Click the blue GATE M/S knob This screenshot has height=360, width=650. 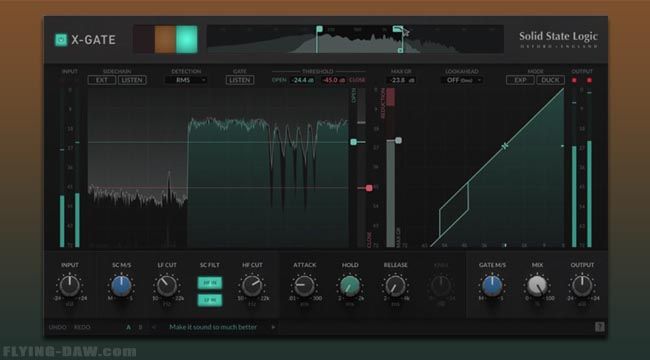(492, 286)
